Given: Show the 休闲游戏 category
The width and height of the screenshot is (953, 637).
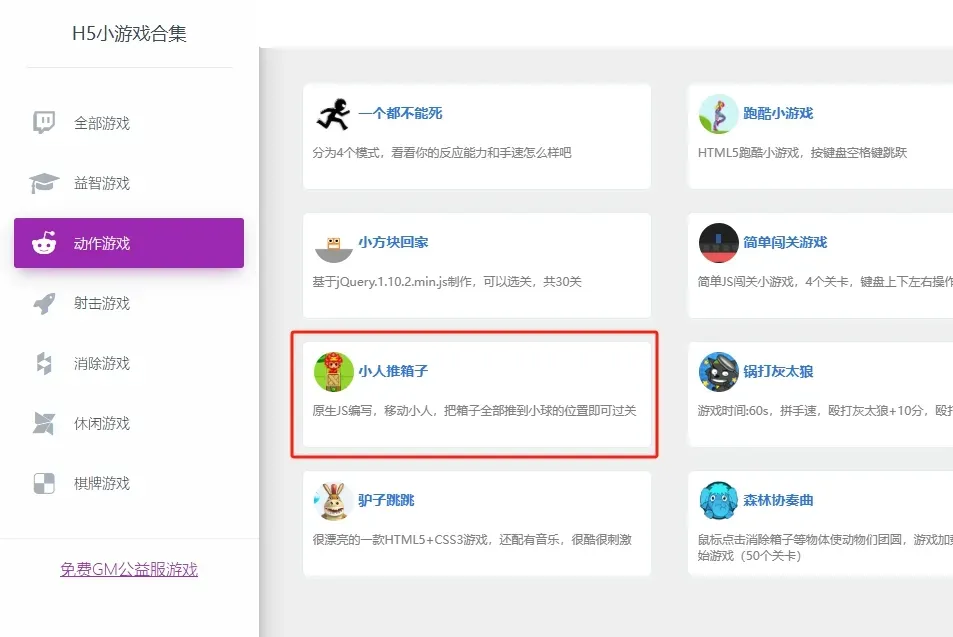Looking at the screenshot, I should click(x=129, y=424).
